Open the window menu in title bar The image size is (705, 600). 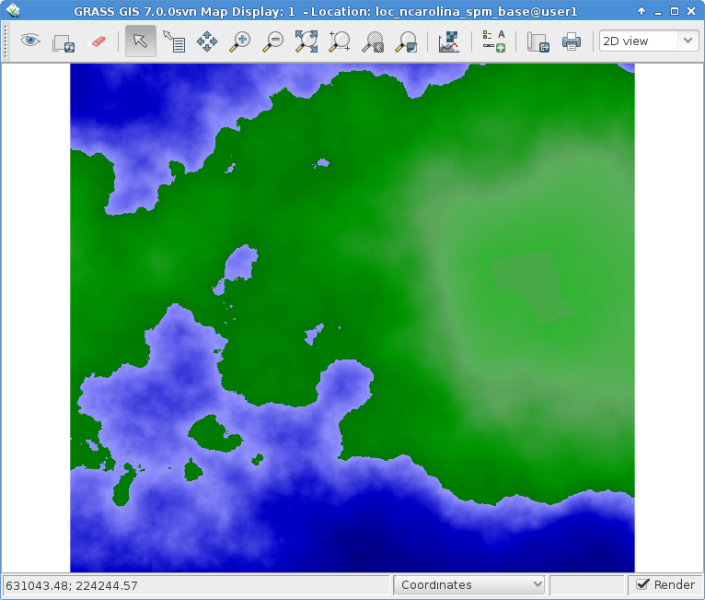point(13,10)
